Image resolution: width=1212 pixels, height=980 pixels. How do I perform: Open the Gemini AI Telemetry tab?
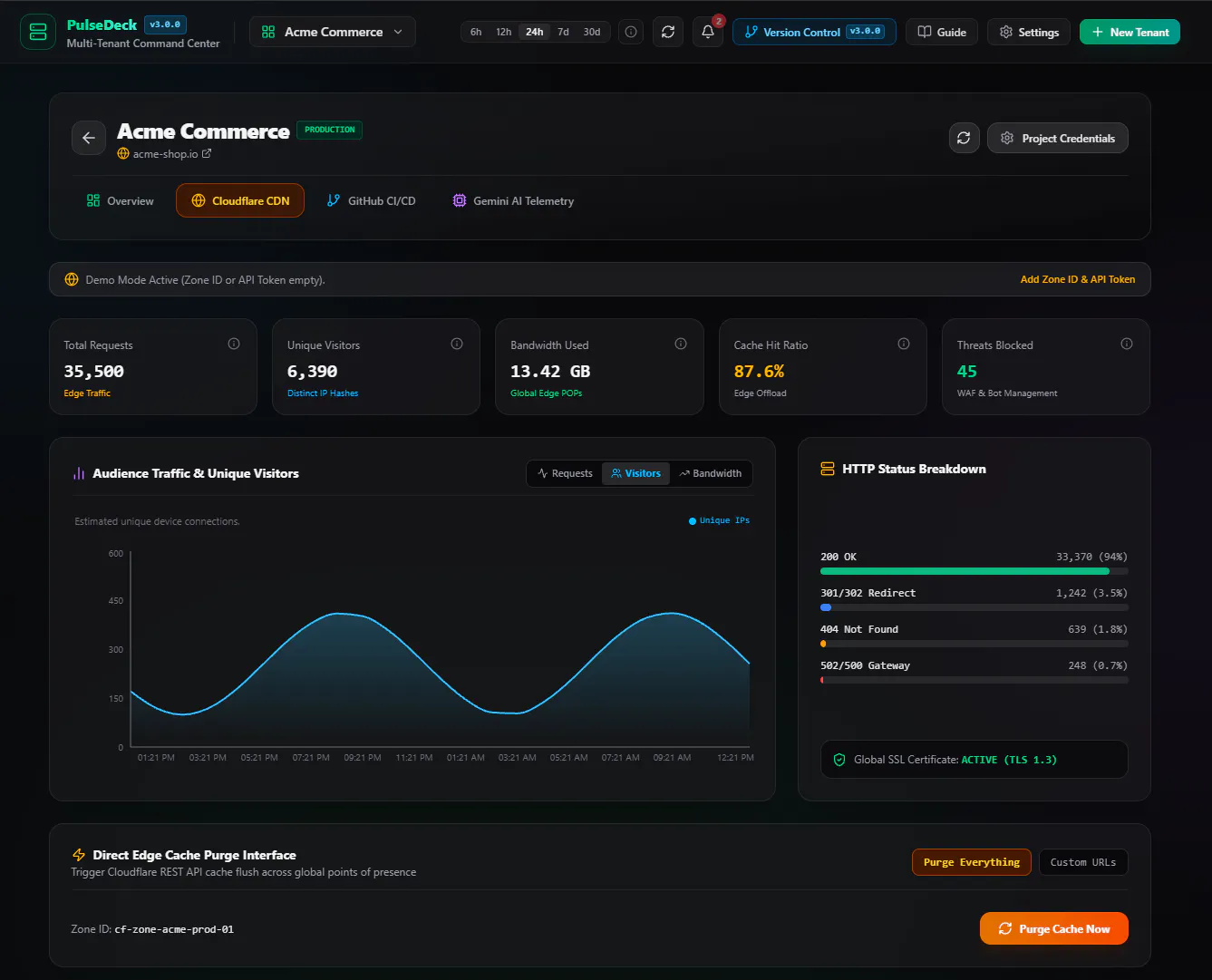(513, 201)
